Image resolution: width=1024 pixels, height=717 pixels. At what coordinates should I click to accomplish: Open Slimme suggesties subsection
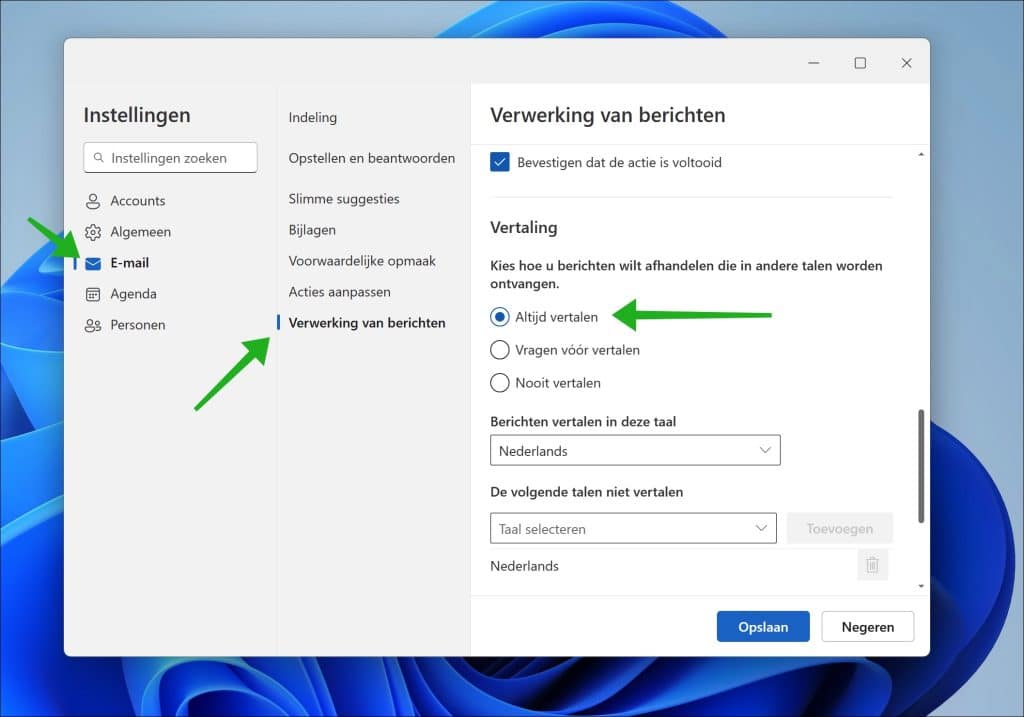point(344,199)
